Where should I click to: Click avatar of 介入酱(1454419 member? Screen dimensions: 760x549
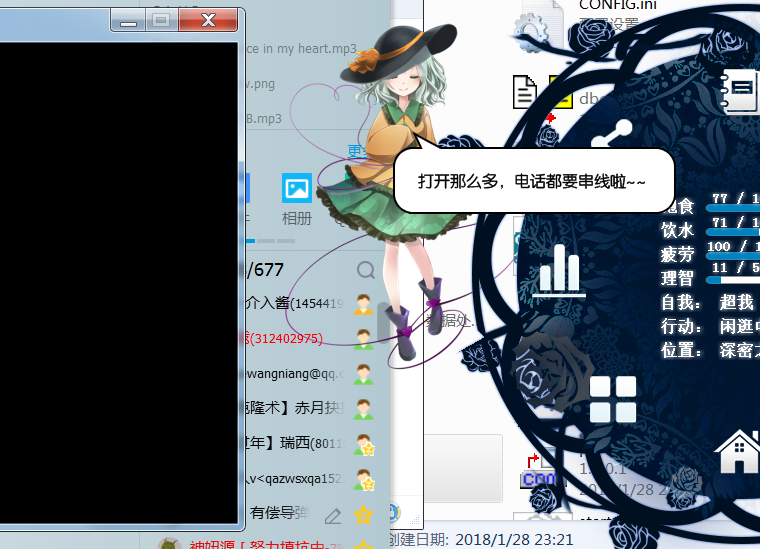pyautogui.click(x=364, y=304)
